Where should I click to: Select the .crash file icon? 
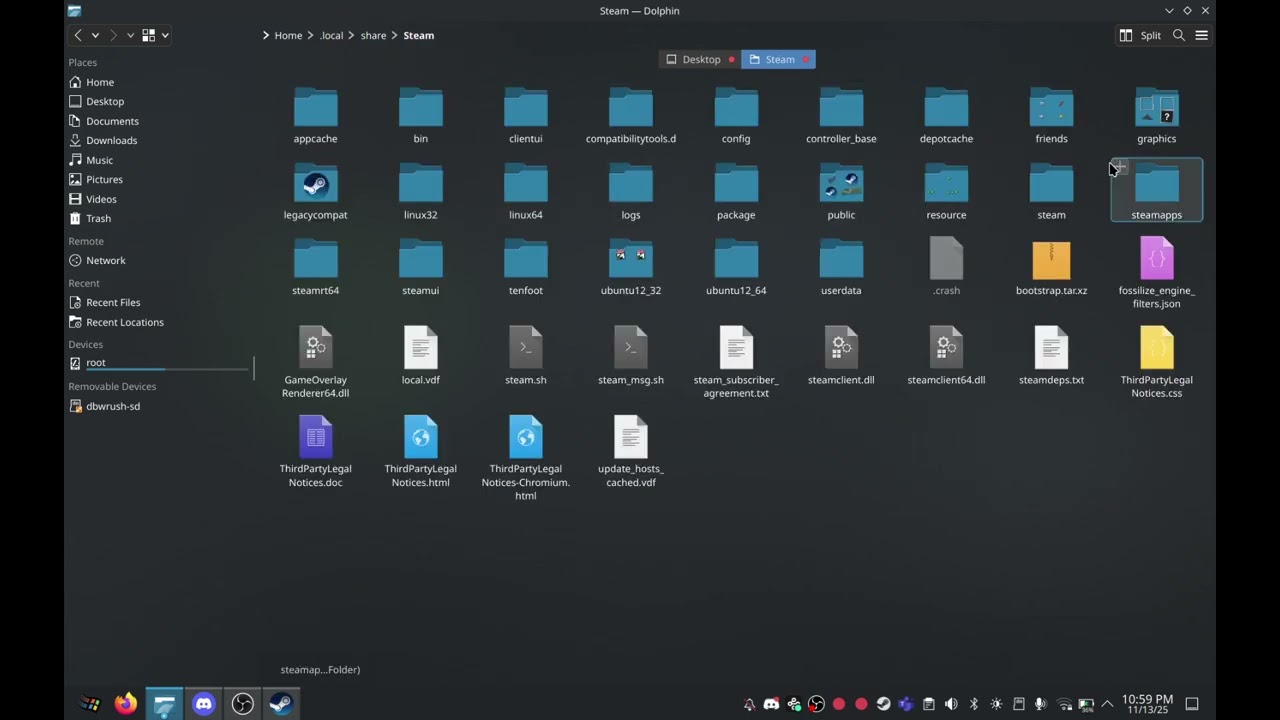pos(946,259)
